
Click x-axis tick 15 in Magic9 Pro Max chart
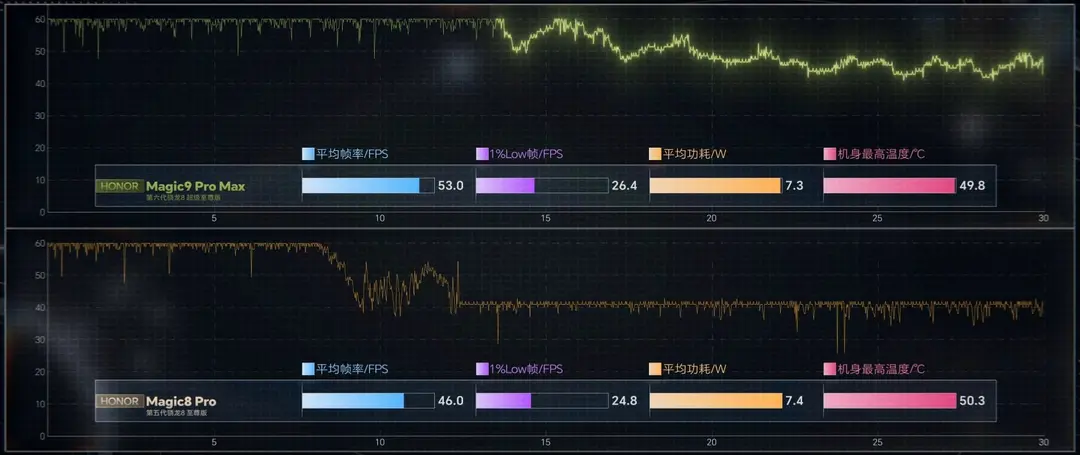coord(546,218)
